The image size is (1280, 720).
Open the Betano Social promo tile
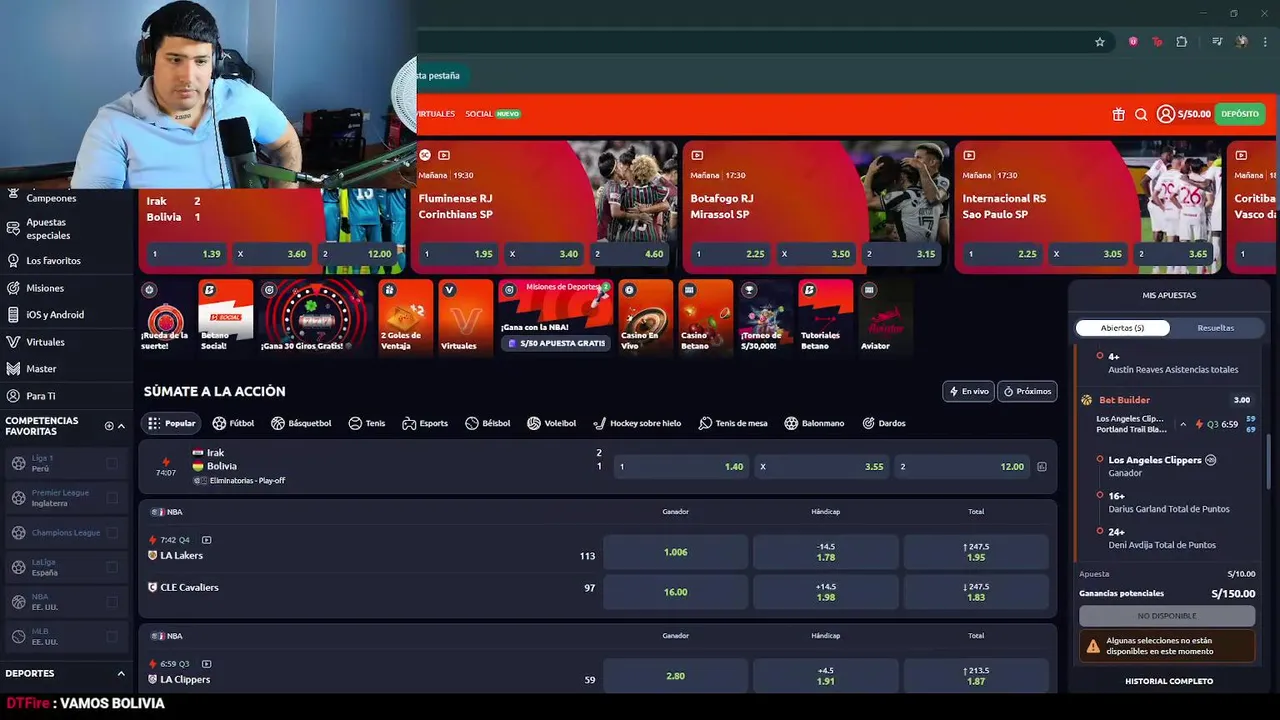[x=225, y=317]
